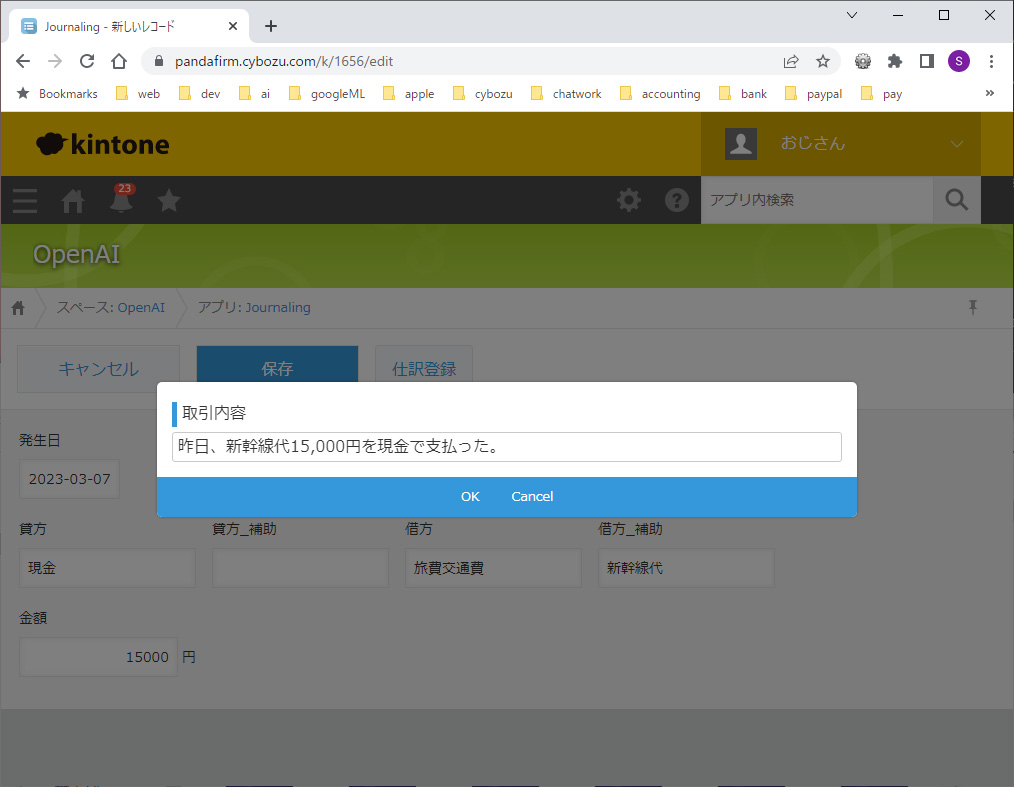This screenshot has height=787, width=1014.
Task: Click the help question mark icon
Action: coord(677,201)
